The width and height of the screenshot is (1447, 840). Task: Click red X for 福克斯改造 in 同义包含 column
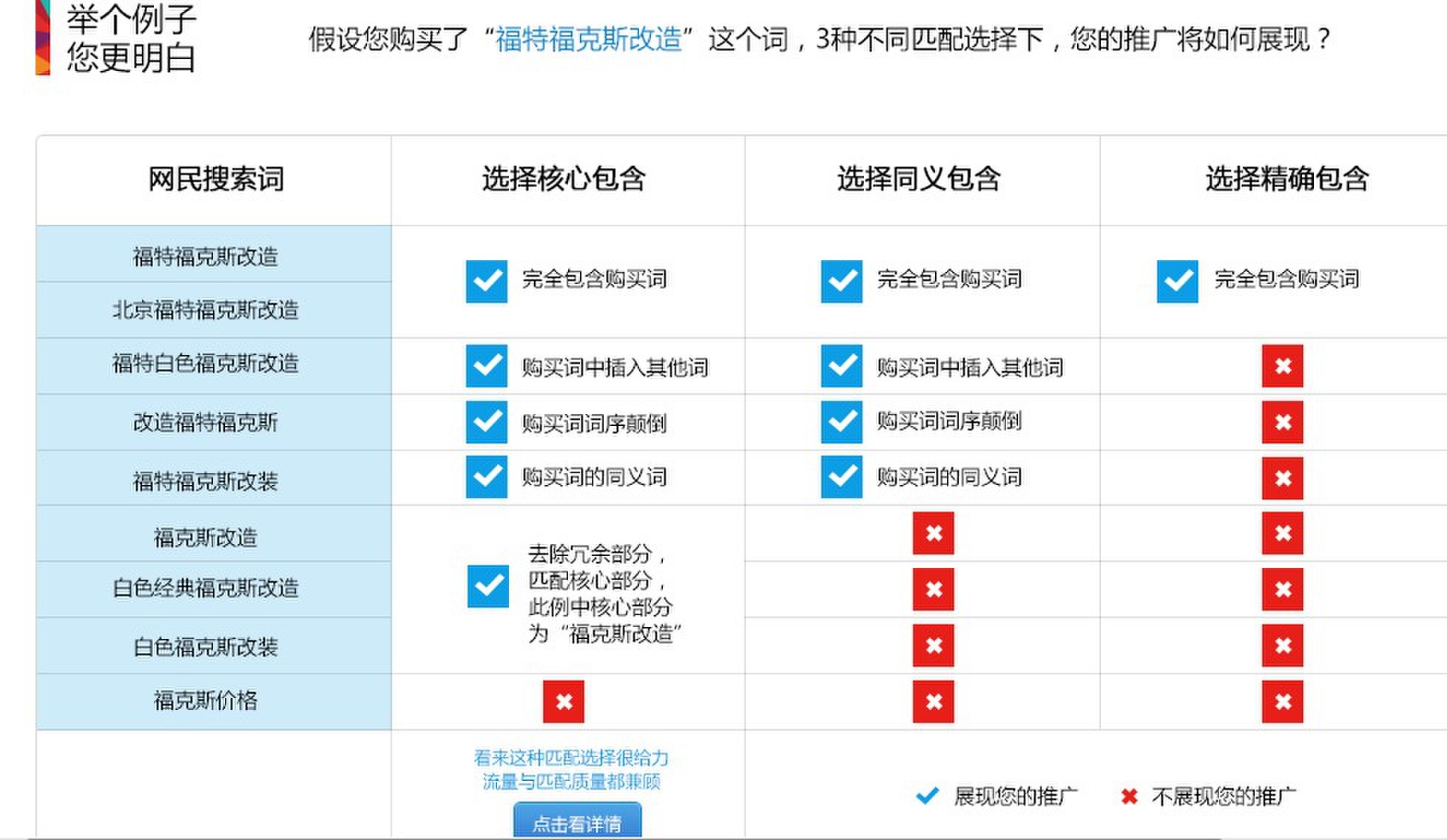[934, 533]
